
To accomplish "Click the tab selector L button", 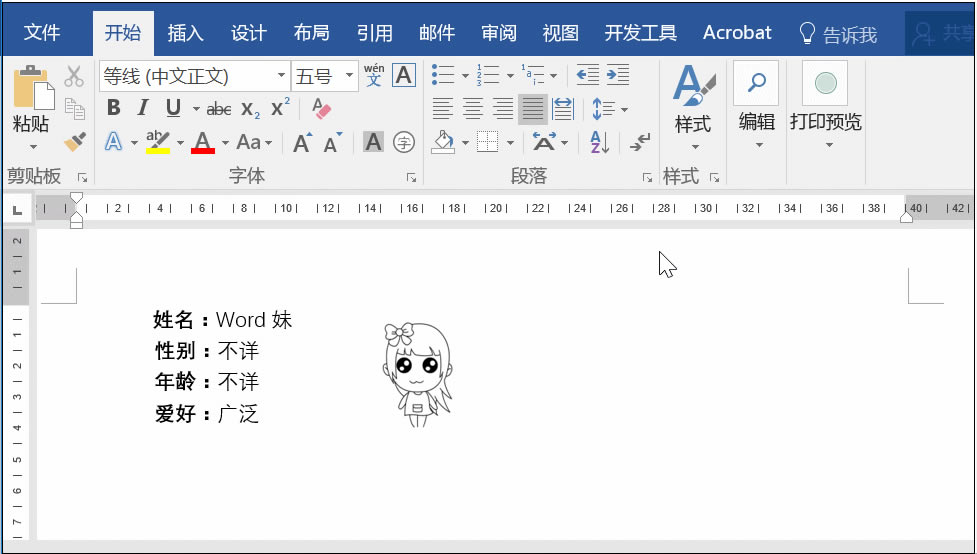I will click(x=17, y=210).
